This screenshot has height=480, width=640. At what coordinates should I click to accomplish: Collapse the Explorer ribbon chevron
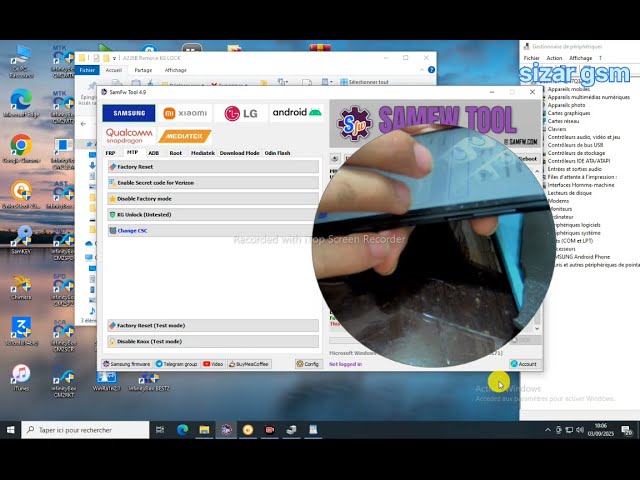pyautogui.click(x=422, y=70)
